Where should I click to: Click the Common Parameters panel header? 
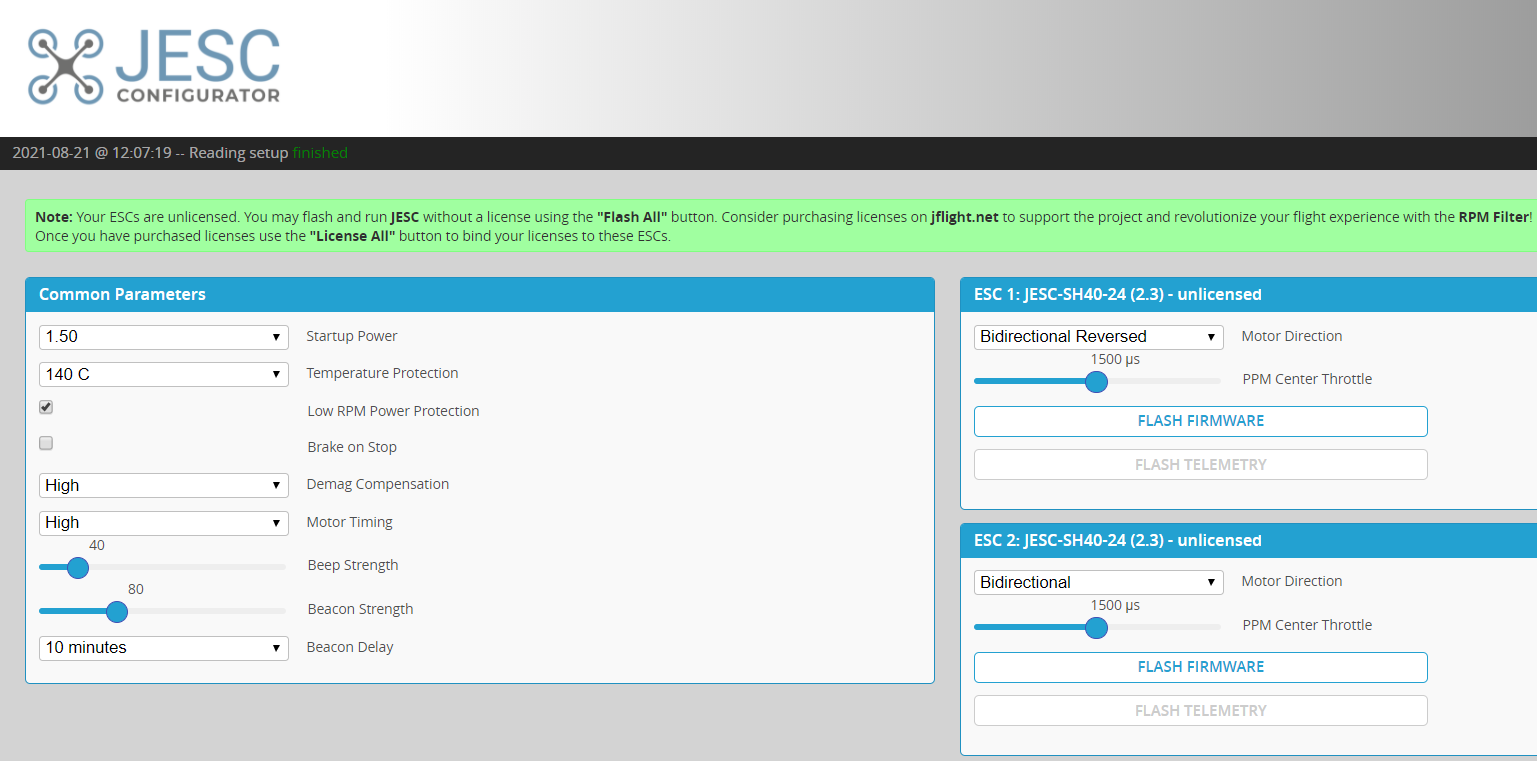480,294
